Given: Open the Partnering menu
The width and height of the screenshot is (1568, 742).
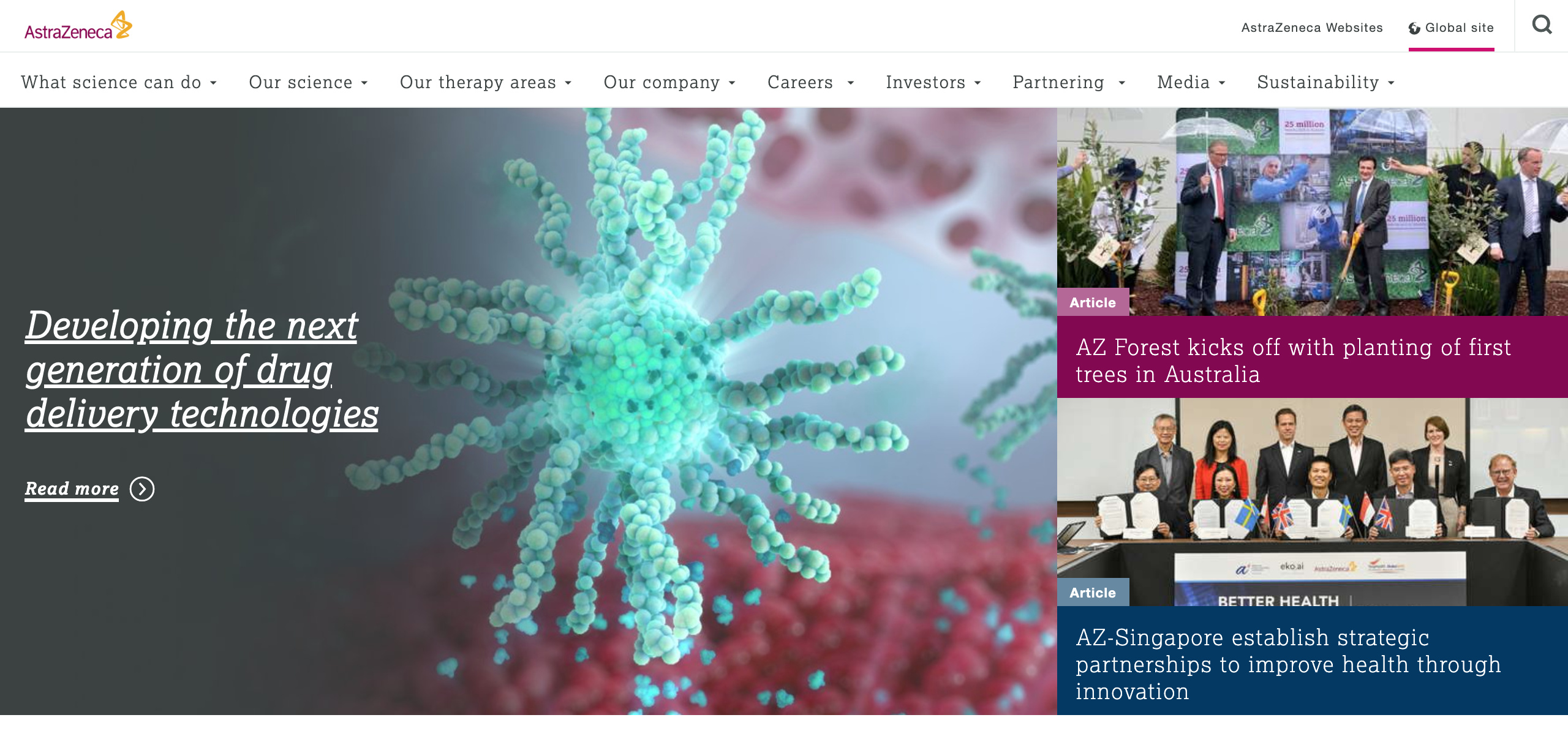Looking at the screenshot, I should click(x=1069, y=82).
